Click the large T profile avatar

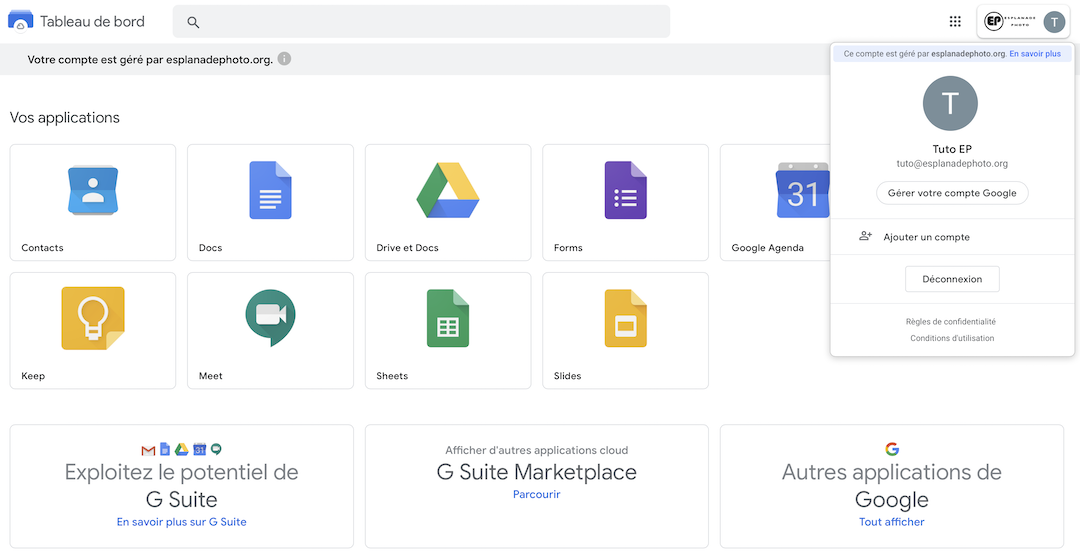(950, 103)
